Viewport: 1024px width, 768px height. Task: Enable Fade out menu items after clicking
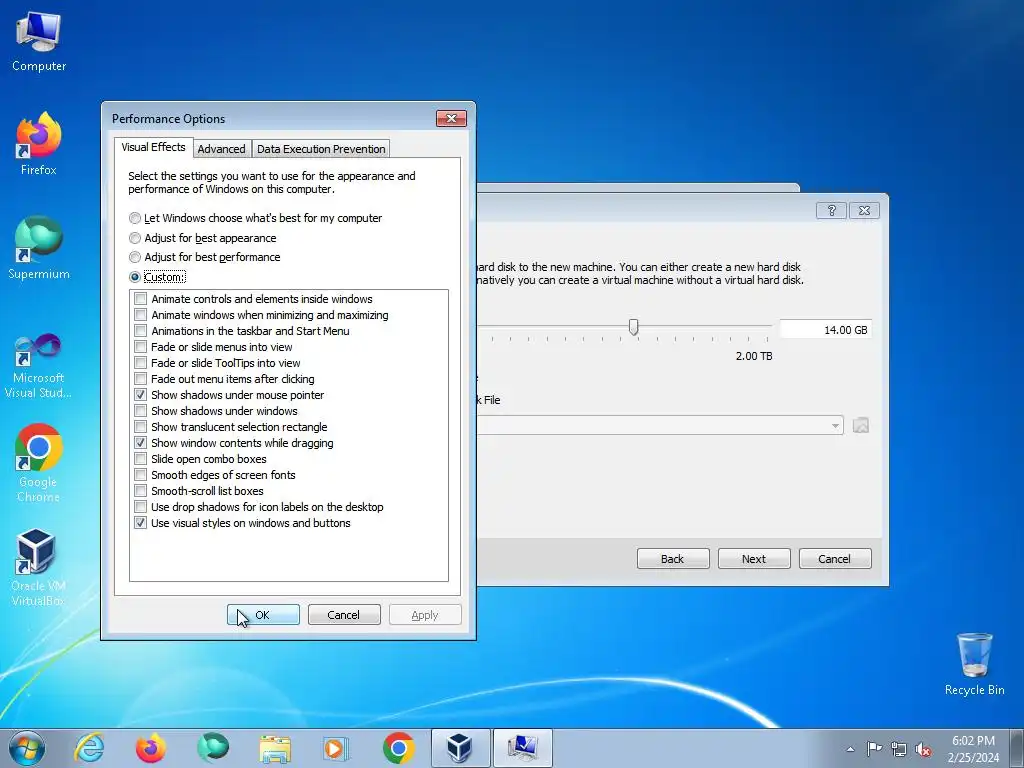click(x=140, y=379)
